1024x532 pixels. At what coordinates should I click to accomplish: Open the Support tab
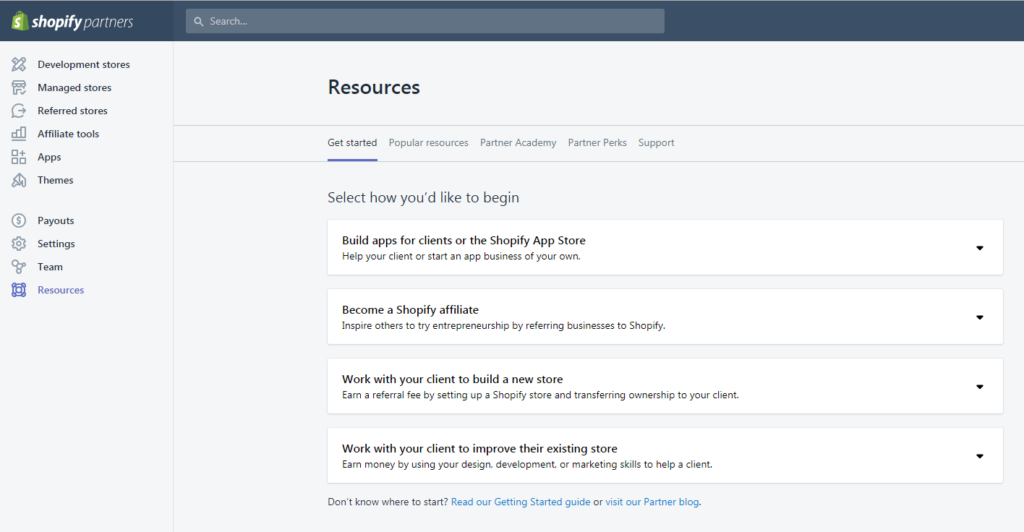[656, 143]
